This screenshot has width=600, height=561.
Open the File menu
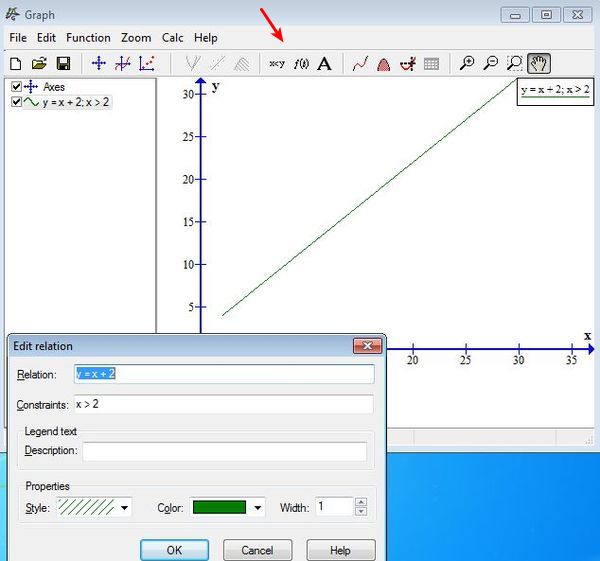[x=18, y=38]
